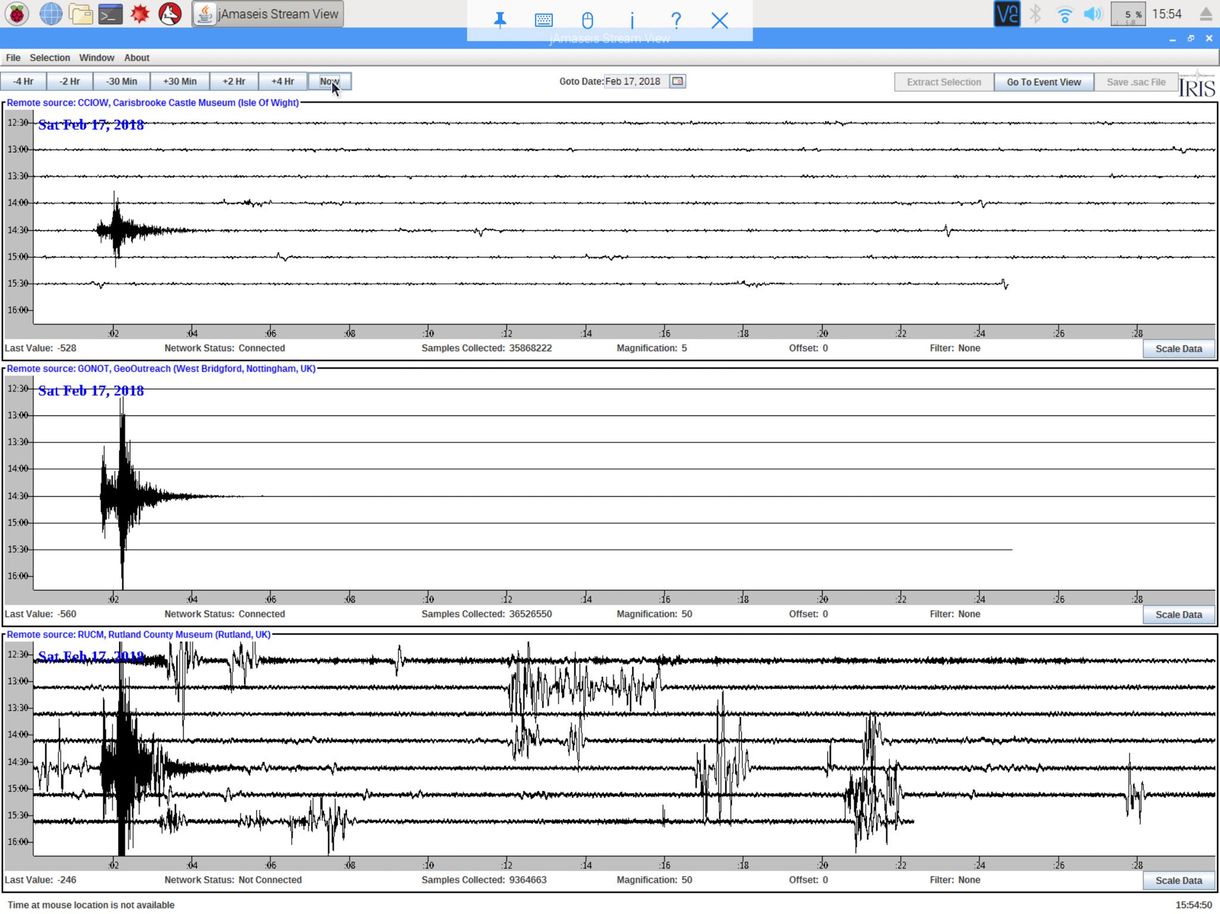Open the Window menu
The width and height of the screenshot is (1220, 914).
tap(97, 58)
